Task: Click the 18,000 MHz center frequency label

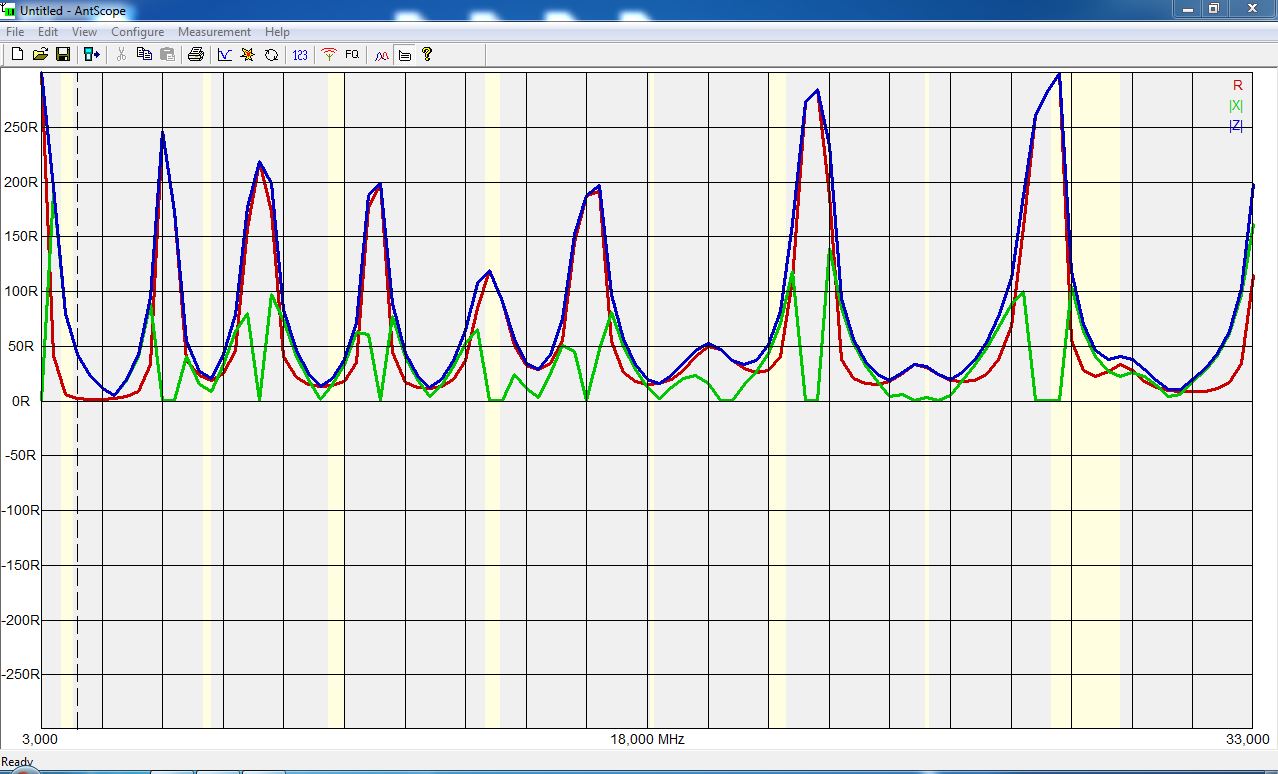Action: [648, 740]
